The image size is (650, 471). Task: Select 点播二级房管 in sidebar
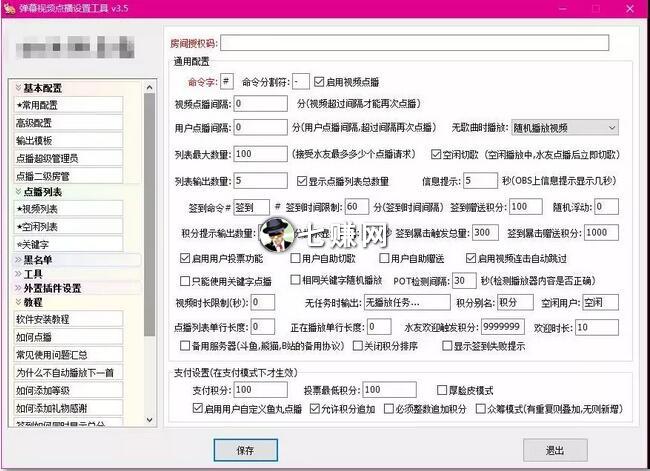68,176
